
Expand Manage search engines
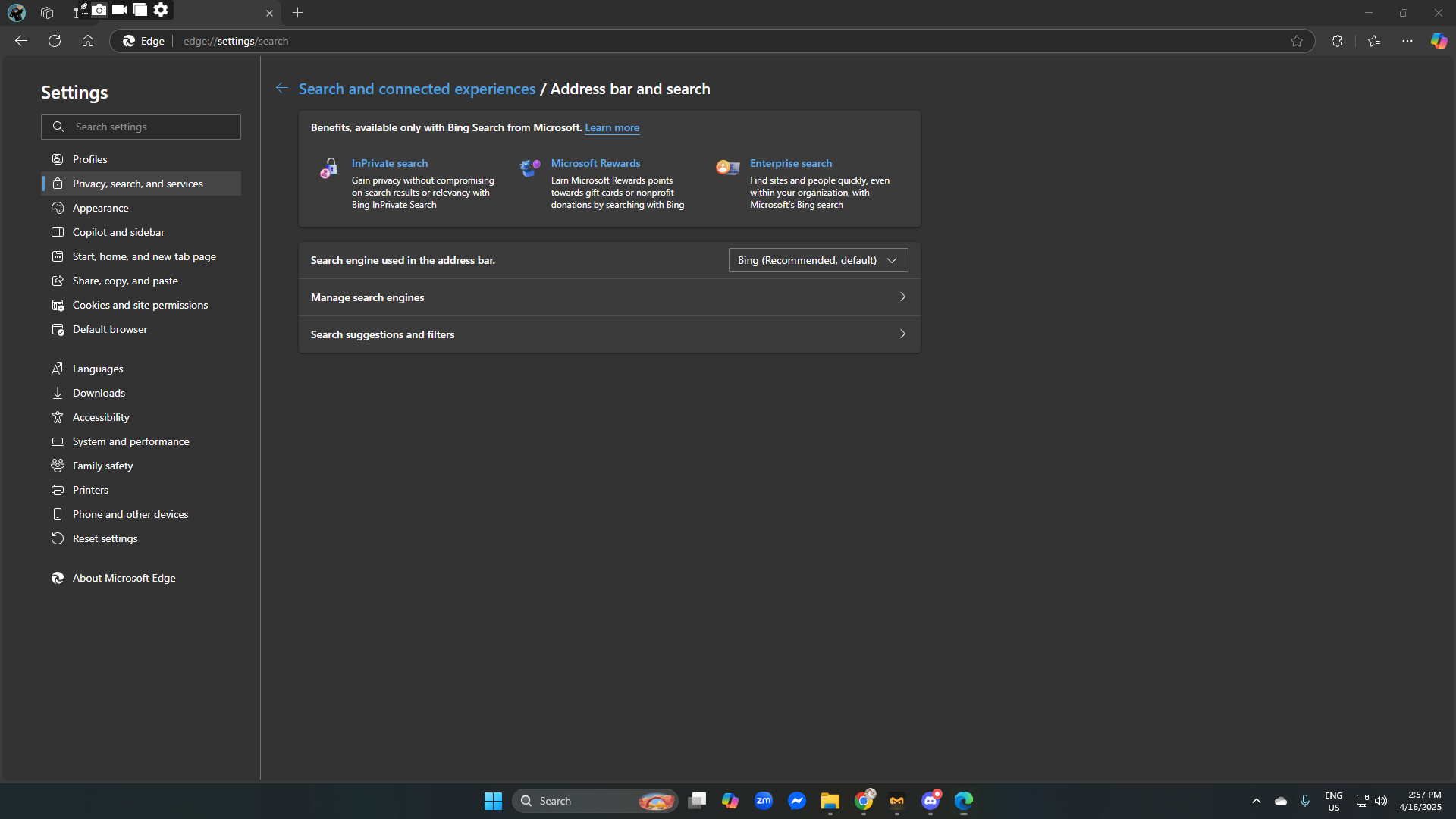click(x=609, y=297)
